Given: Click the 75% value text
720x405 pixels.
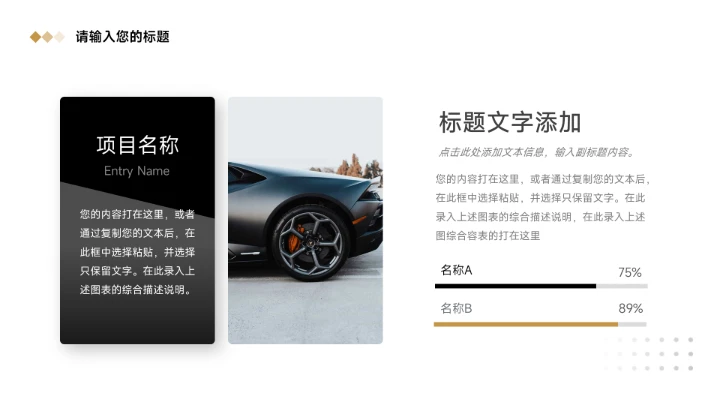Looking at the screenshot, I should click(630, 272).
